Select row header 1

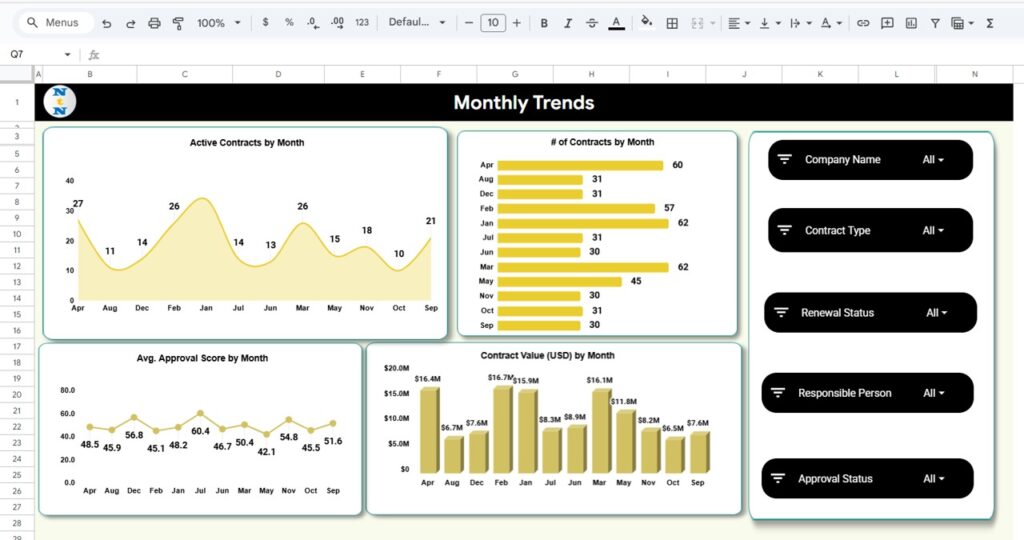point(17,103)
